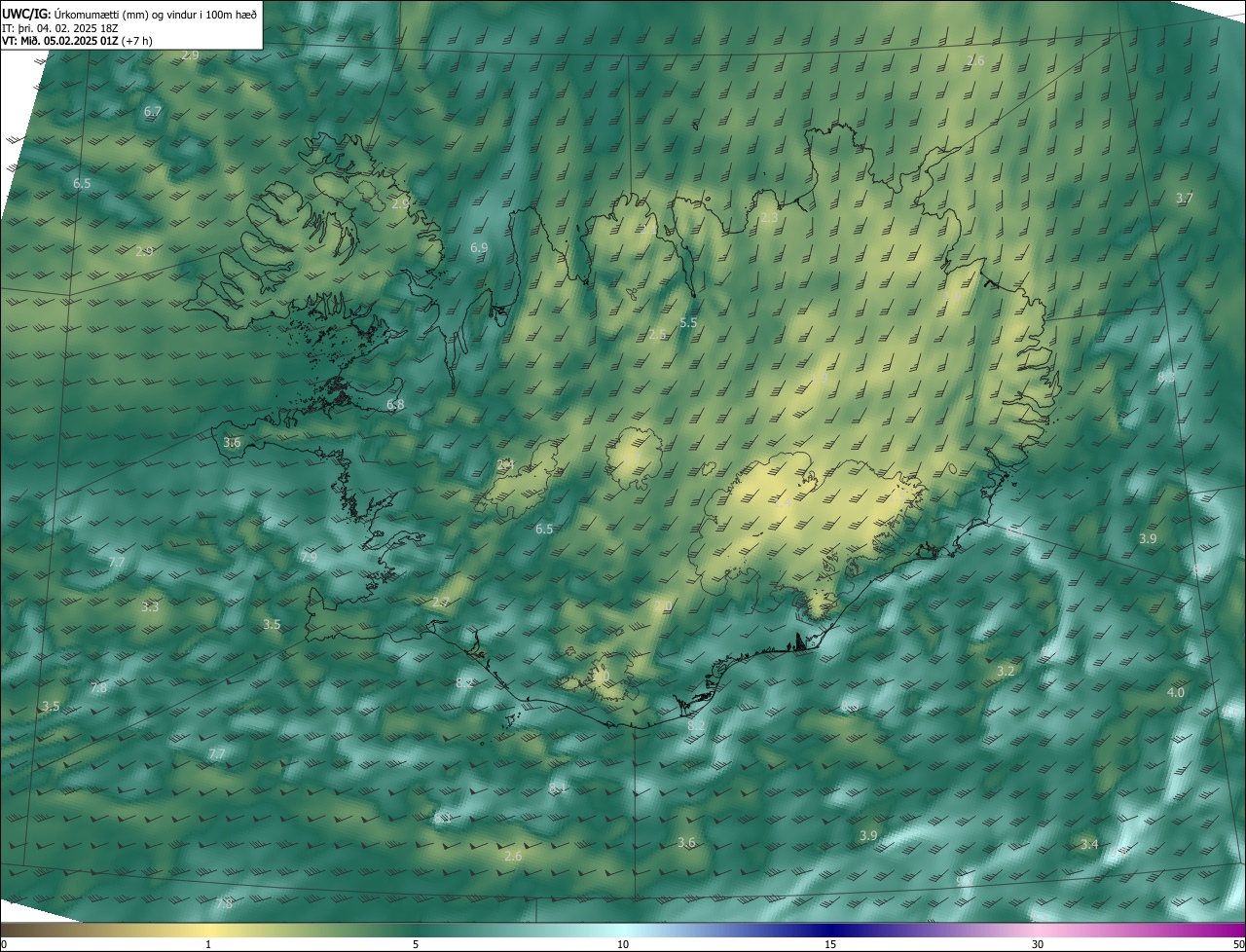Click the 3.2 value label on the map
Screen dimensions: 1246x952
pyautogui.click(x=1007, y=671)
